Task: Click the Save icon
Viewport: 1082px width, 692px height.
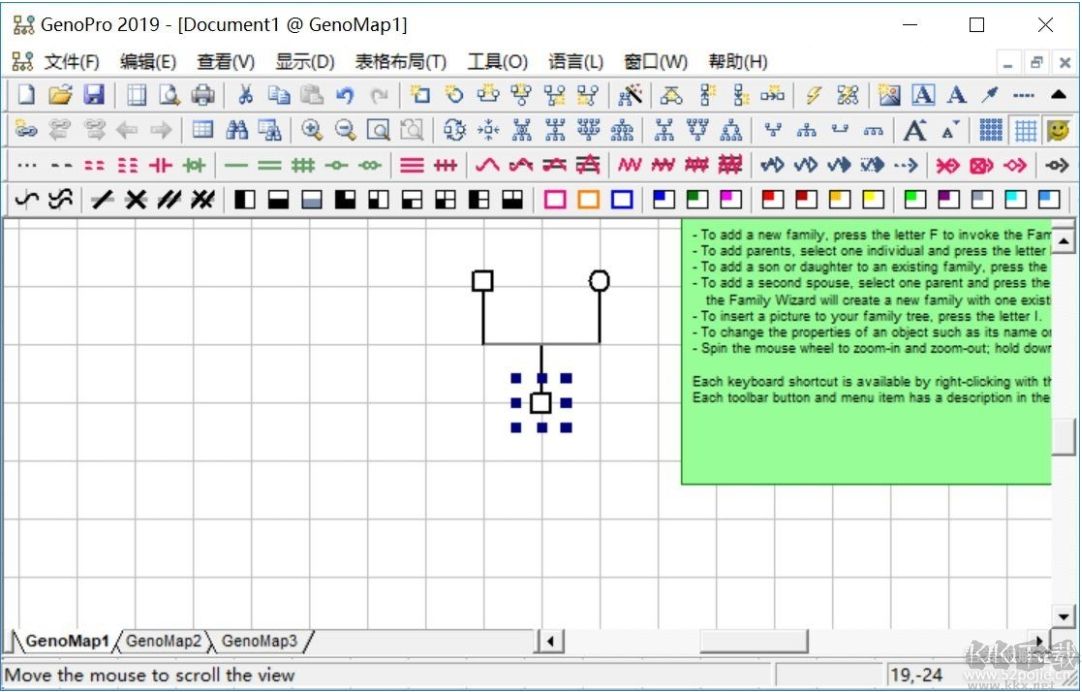Action: point(94,94)
